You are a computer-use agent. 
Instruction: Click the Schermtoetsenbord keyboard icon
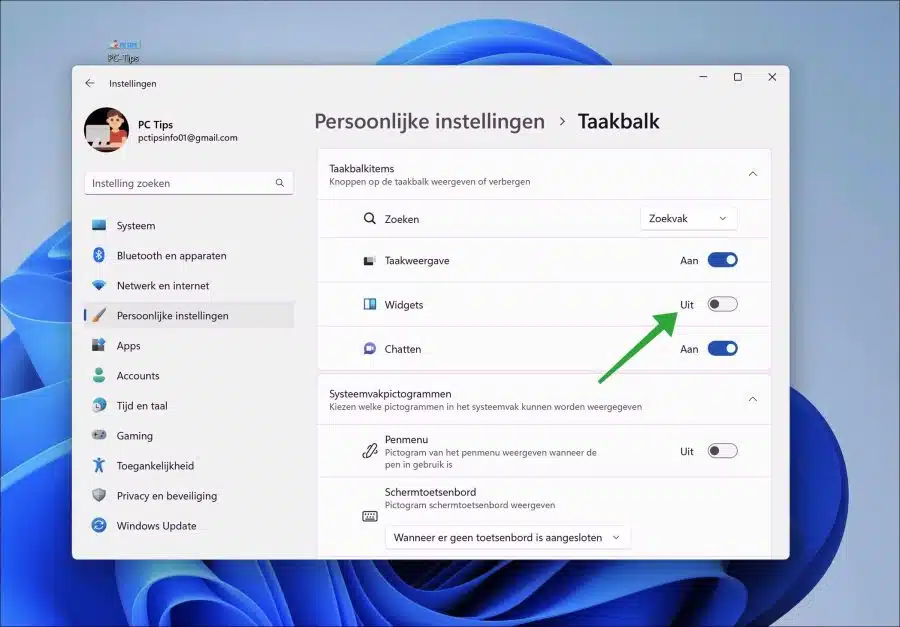(370, 516)
